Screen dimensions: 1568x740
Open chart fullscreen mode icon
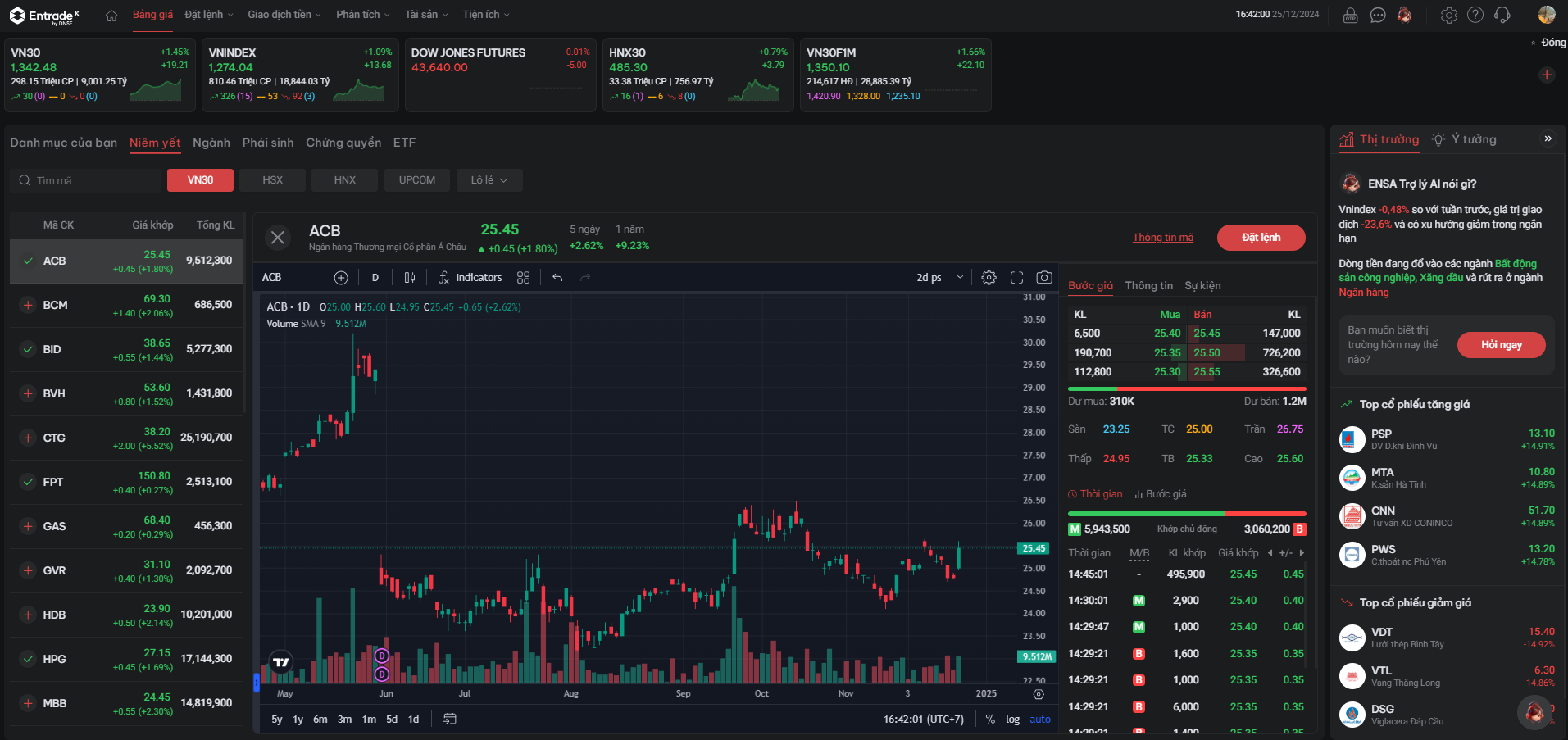[1016, 278]
